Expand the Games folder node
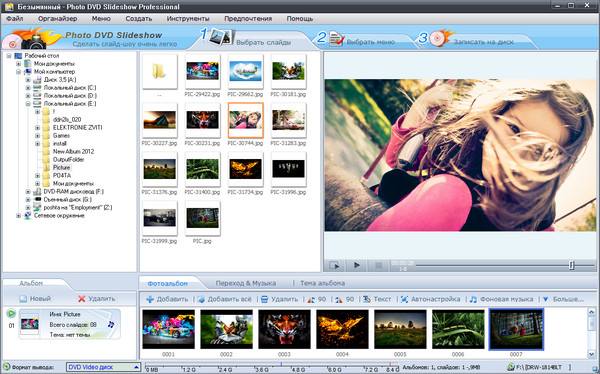This screenshot has width=600, height=374. [38, 136]
